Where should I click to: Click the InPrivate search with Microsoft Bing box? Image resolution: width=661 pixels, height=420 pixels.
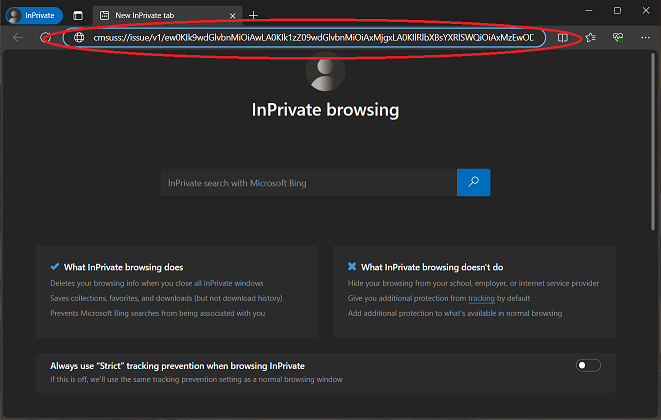309,183
